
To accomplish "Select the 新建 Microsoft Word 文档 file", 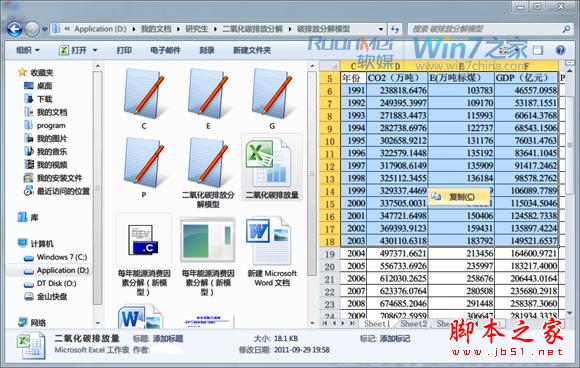I will click(272, 251).
